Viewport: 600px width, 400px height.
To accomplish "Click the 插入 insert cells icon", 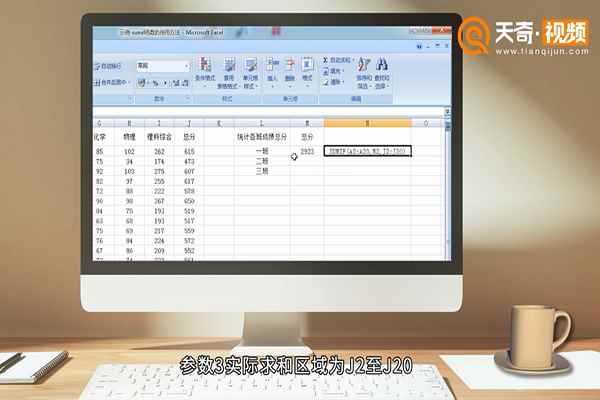I will [x=272, y=65].
